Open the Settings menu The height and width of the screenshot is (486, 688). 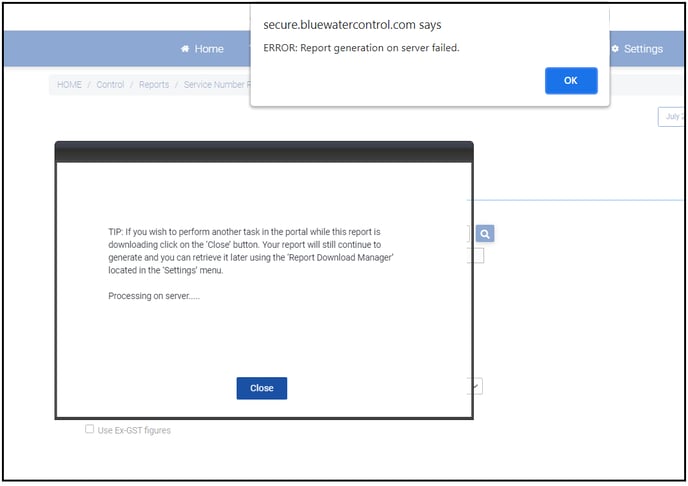642,49
